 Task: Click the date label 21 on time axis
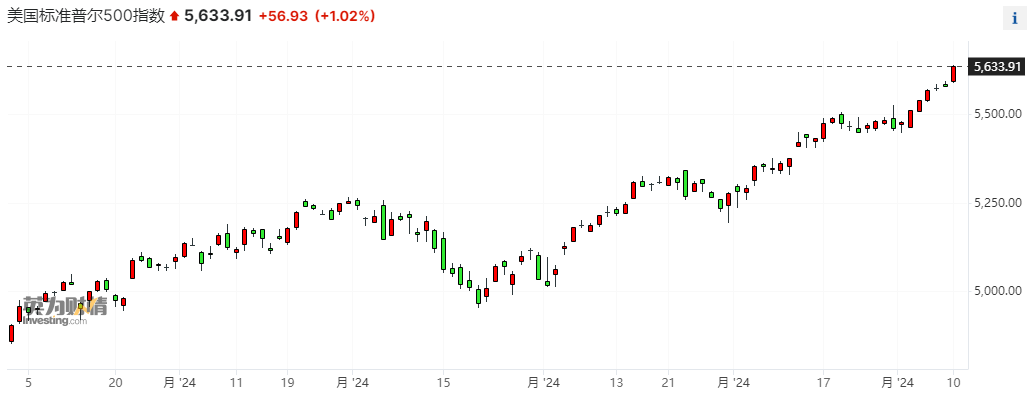[668, 382]
